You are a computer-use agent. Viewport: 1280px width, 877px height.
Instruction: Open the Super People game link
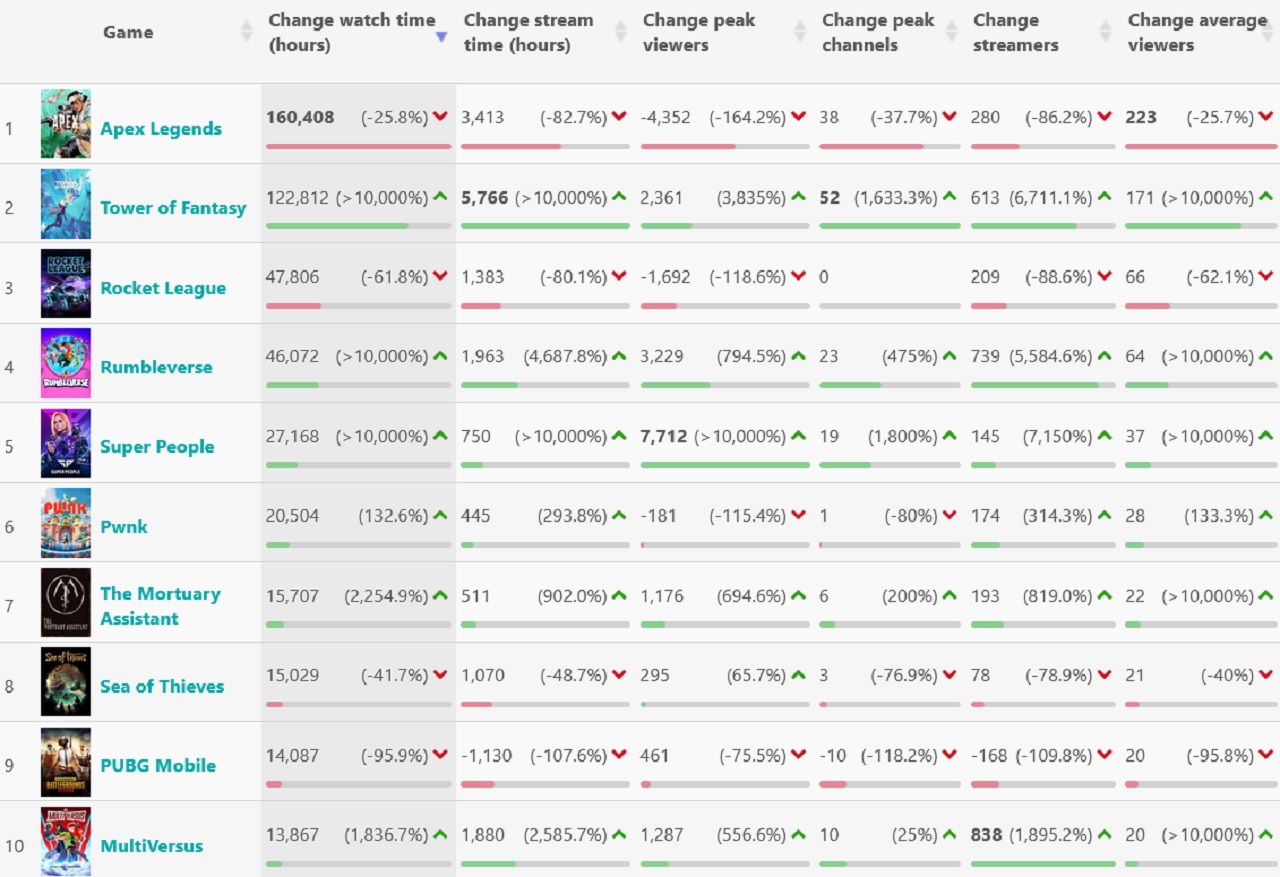157,447
